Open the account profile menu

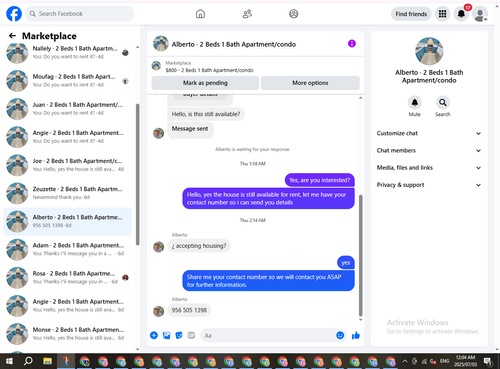[x=480, y=14]
